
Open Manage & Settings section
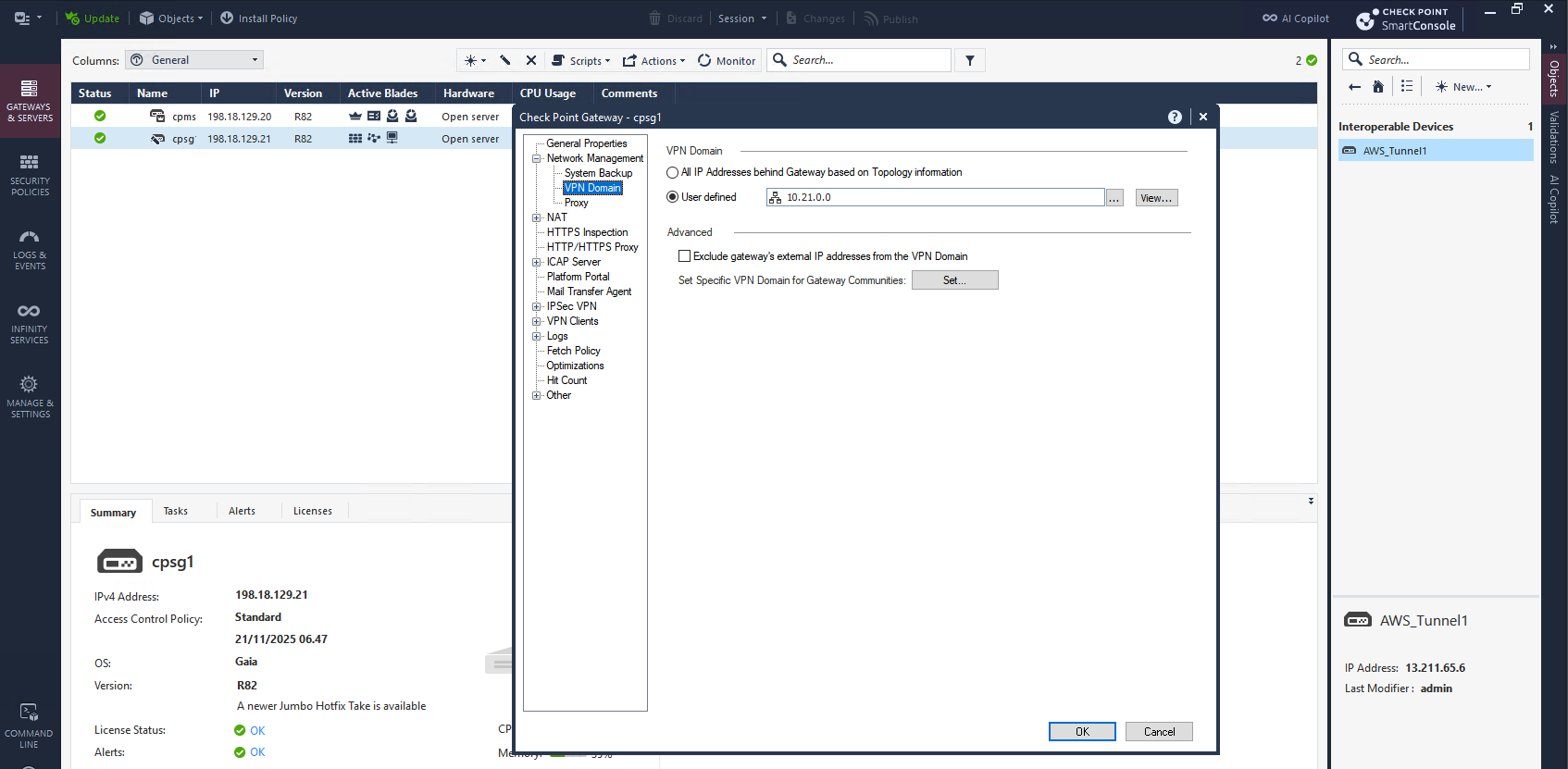[30, 397]
